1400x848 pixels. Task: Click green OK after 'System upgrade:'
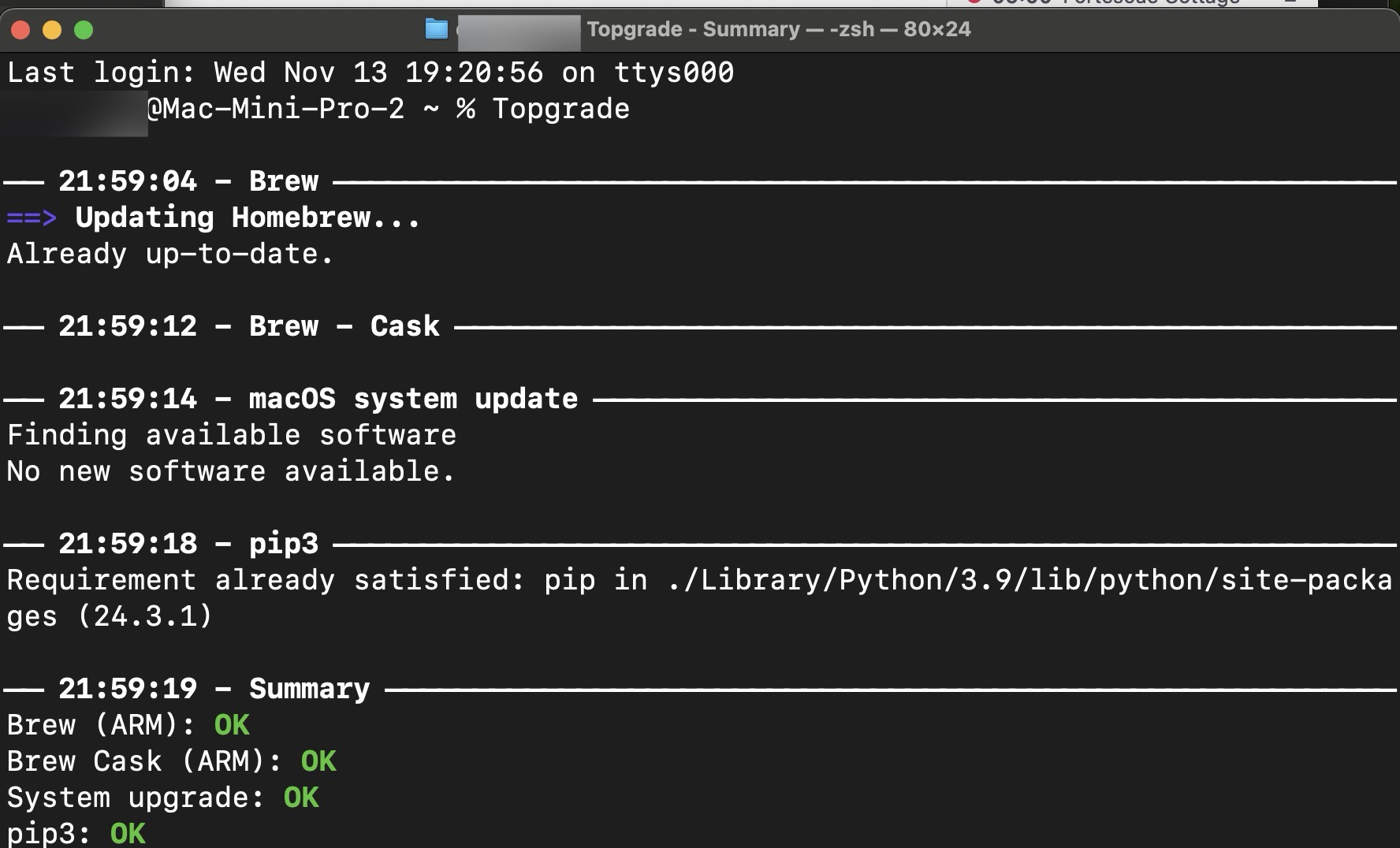(x=301, y=798)
